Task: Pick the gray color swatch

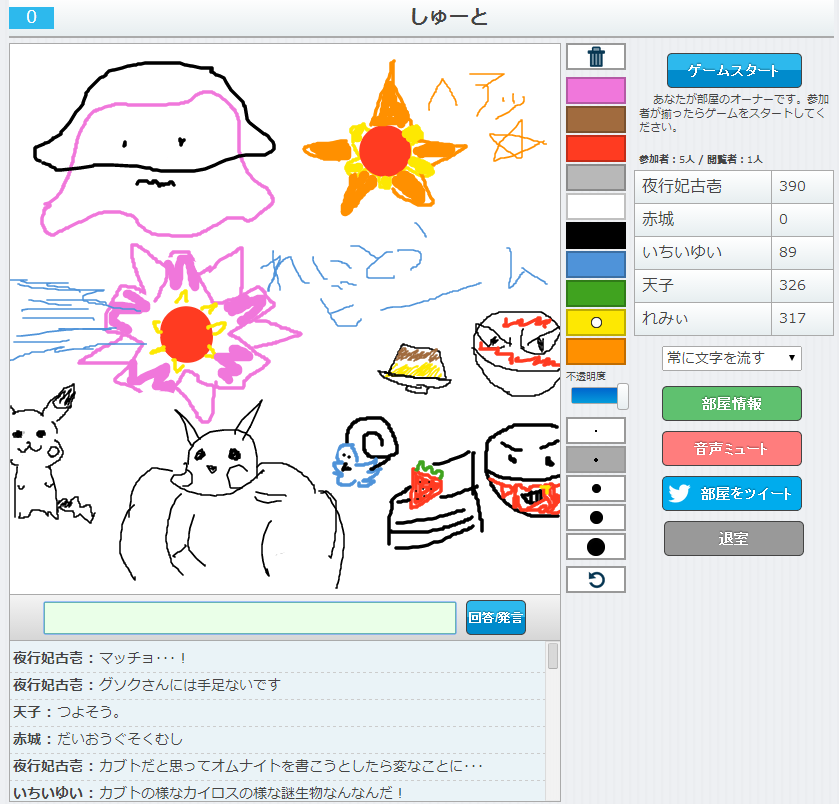Action: 596,177
